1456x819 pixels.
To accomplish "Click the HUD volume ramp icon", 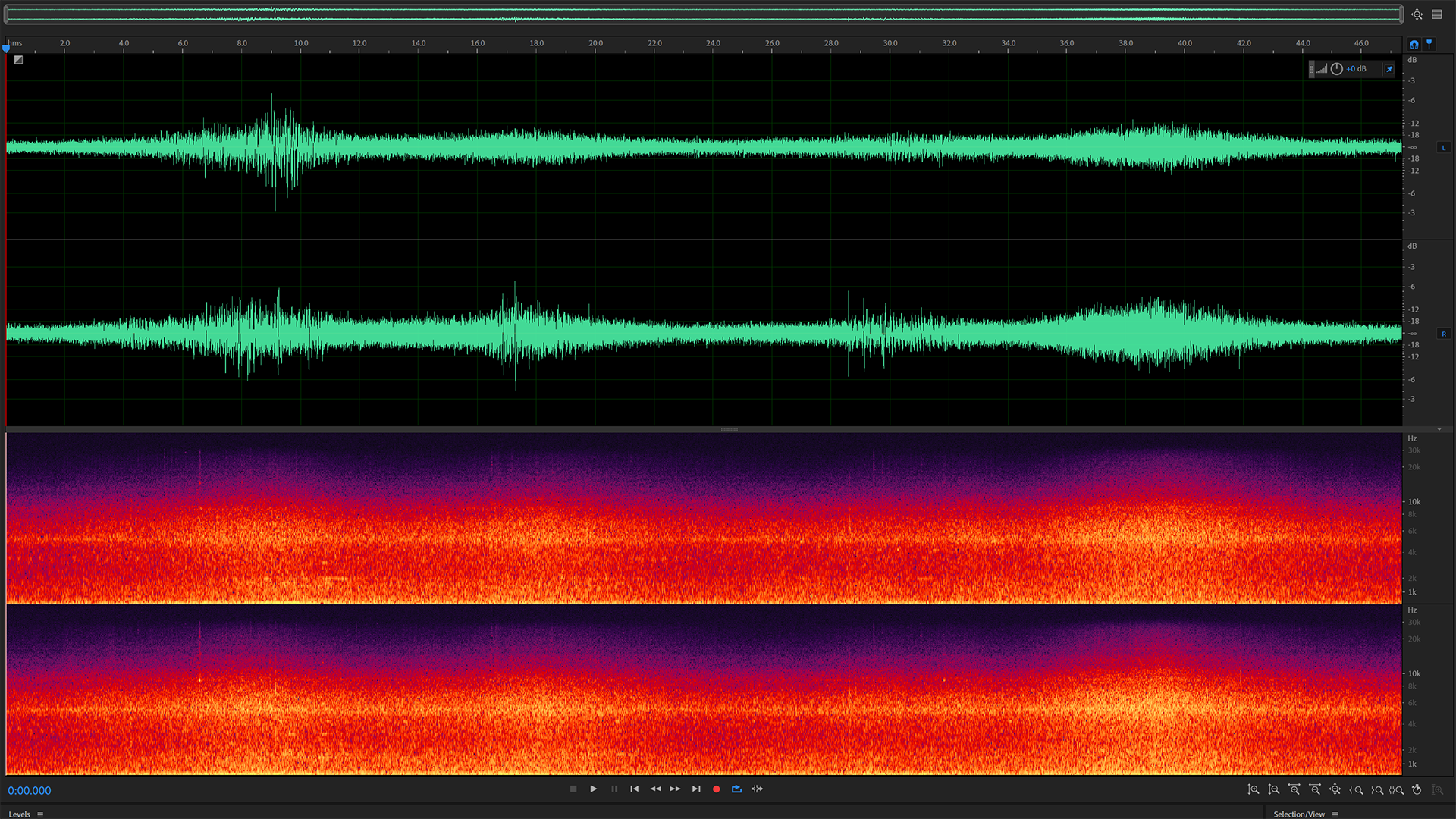I will 1322,69.
